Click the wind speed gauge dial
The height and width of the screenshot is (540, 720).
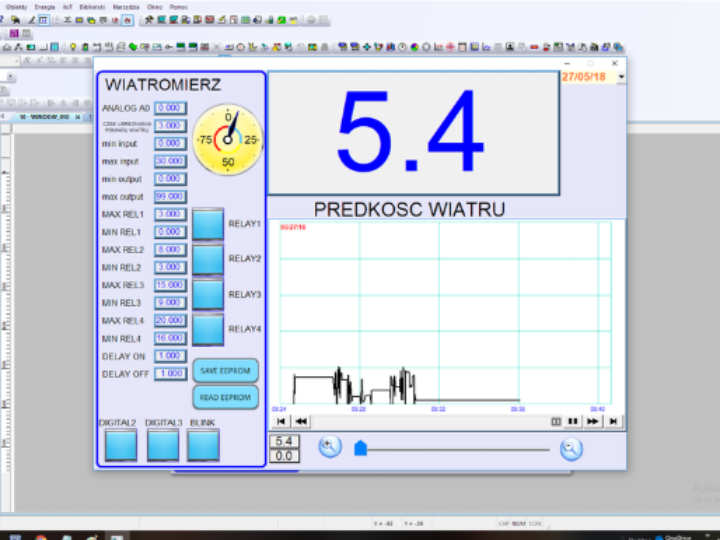coord(228,139)
